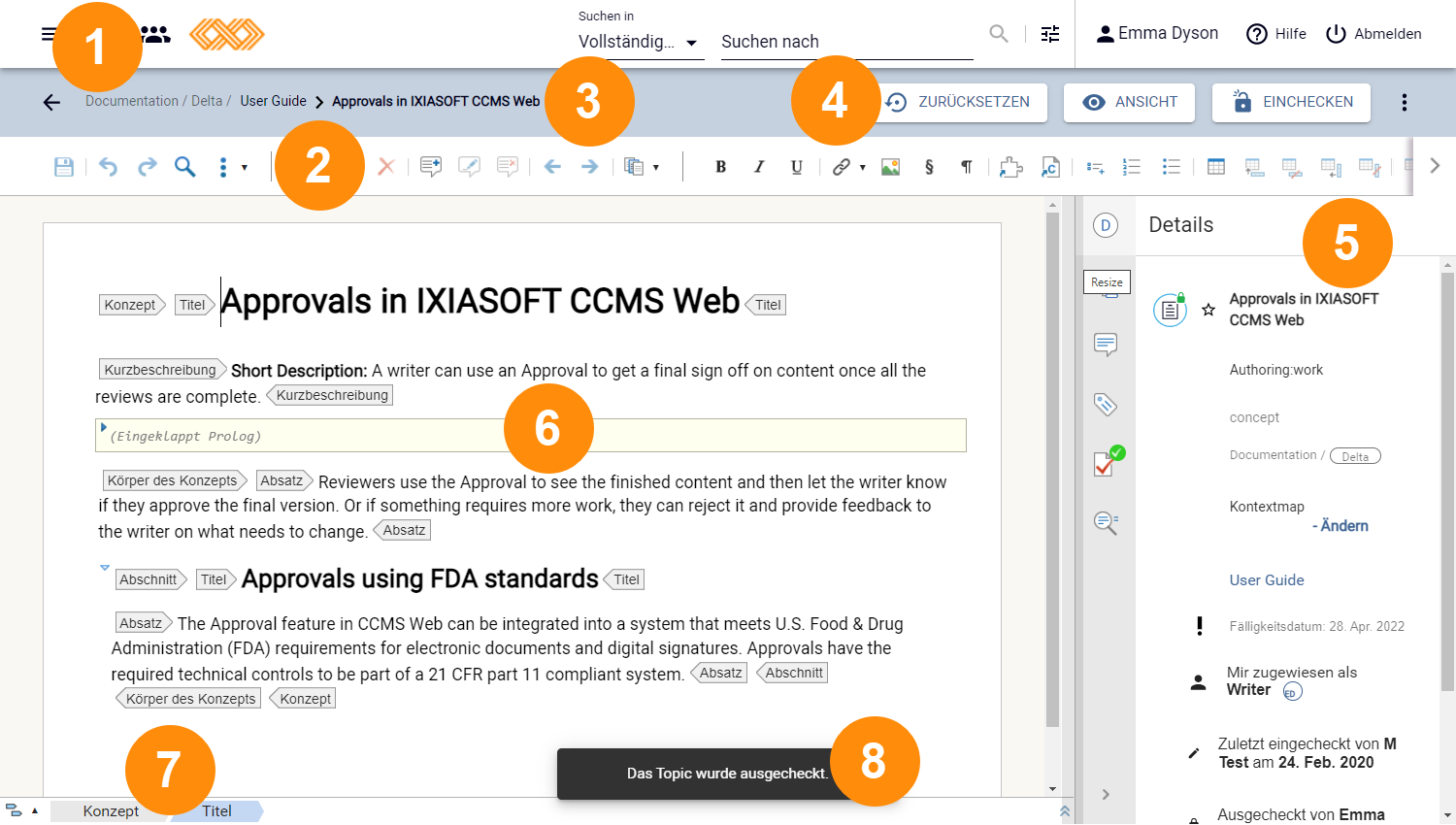Go back using the left arrow

(x=51, y=102)
